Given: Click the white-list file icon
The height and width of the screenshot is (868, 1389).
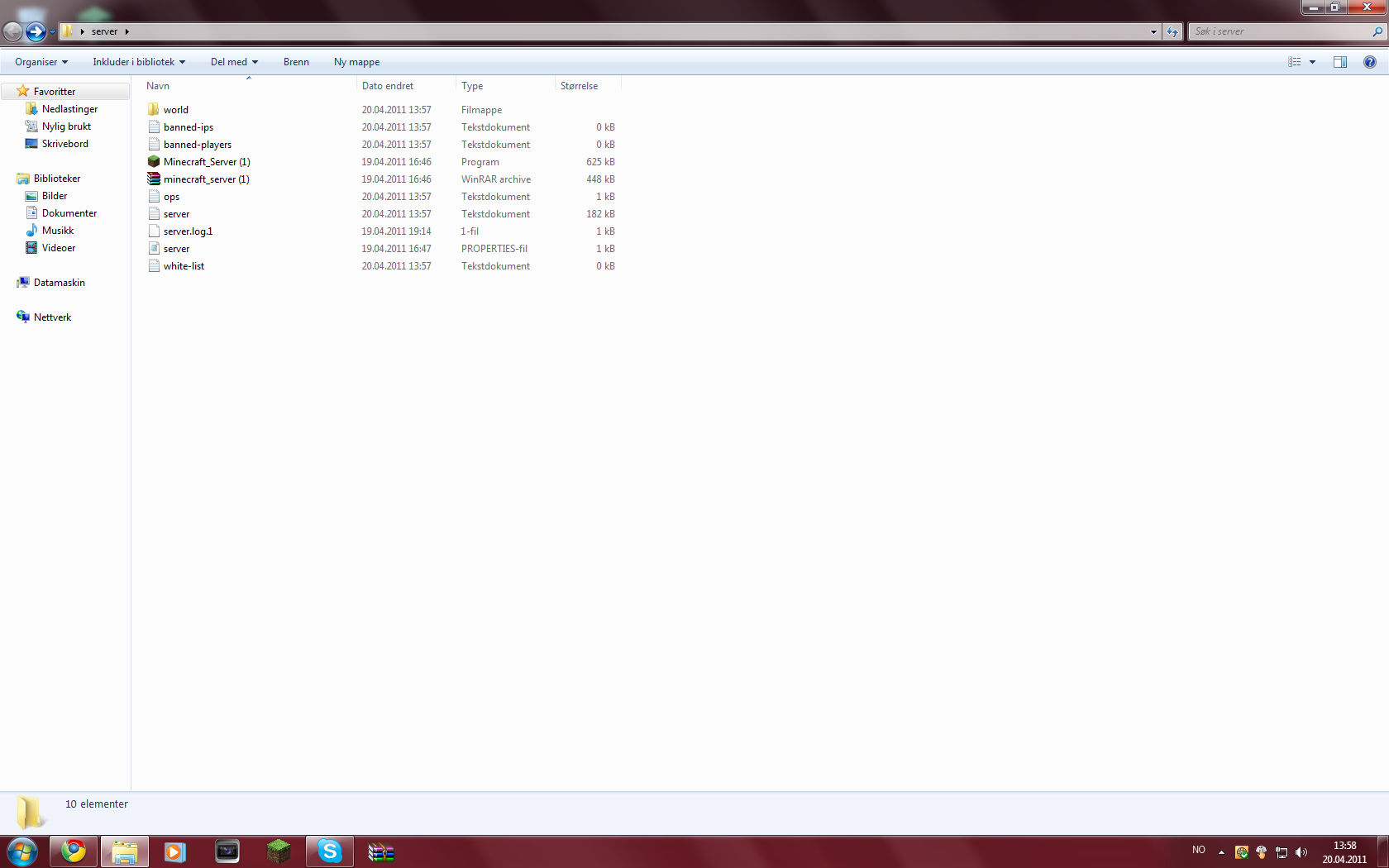Looking at the screenshot, I should (154, 265).
